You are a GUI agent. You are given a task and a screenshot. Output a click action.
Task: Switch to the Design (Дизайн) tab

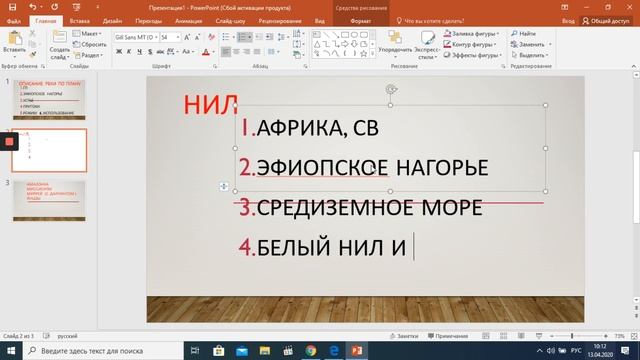tap(112, 21)
